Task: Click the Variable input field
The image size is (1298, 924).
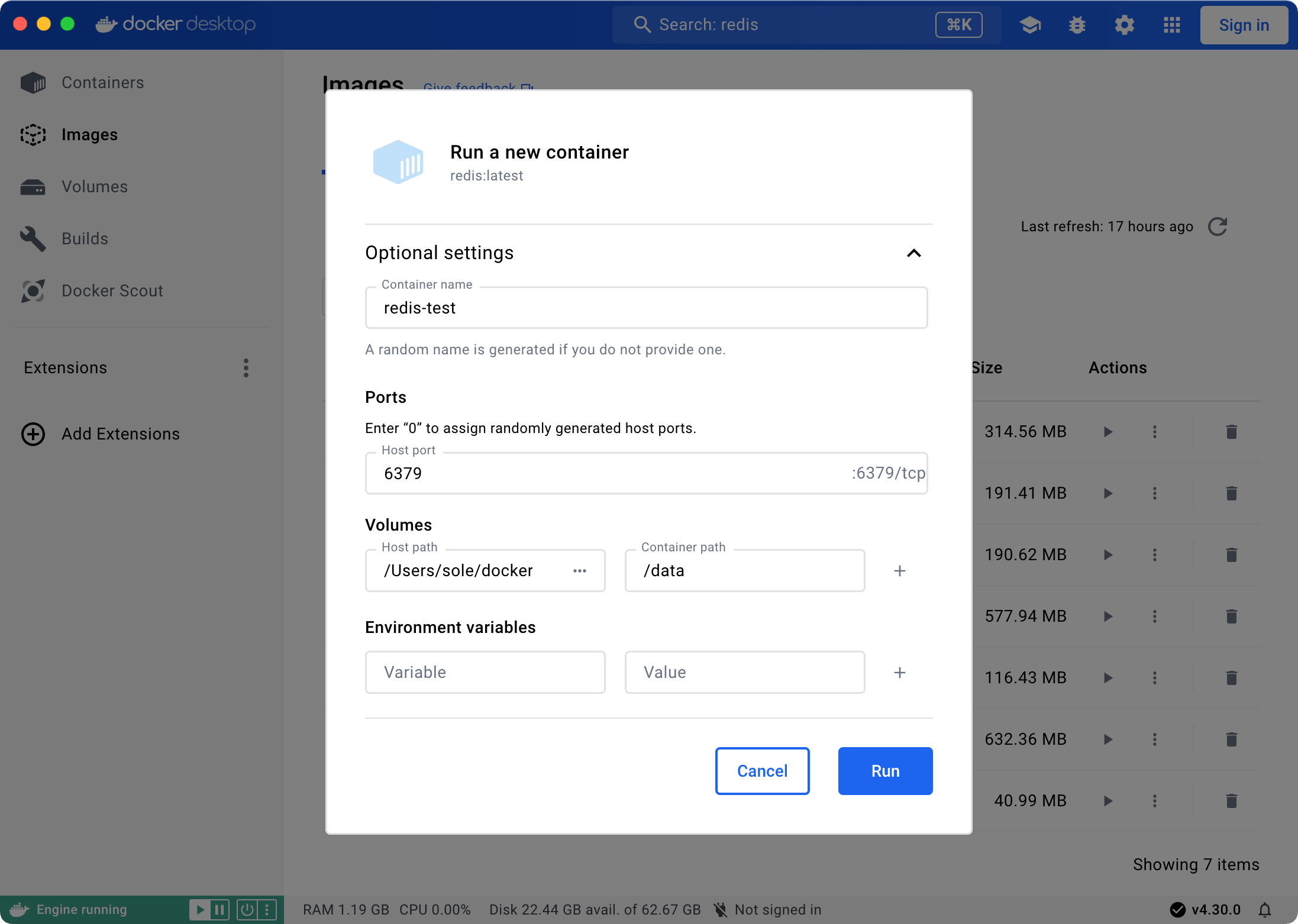Action: 485,673
